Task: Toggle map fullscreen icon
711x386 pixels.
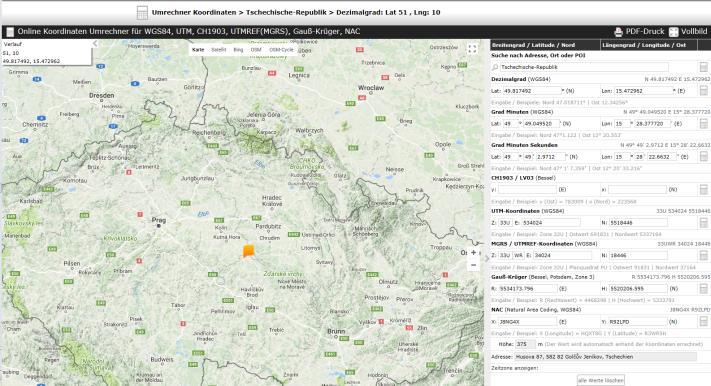Action: pyautogui.click(x=472, y=49)
